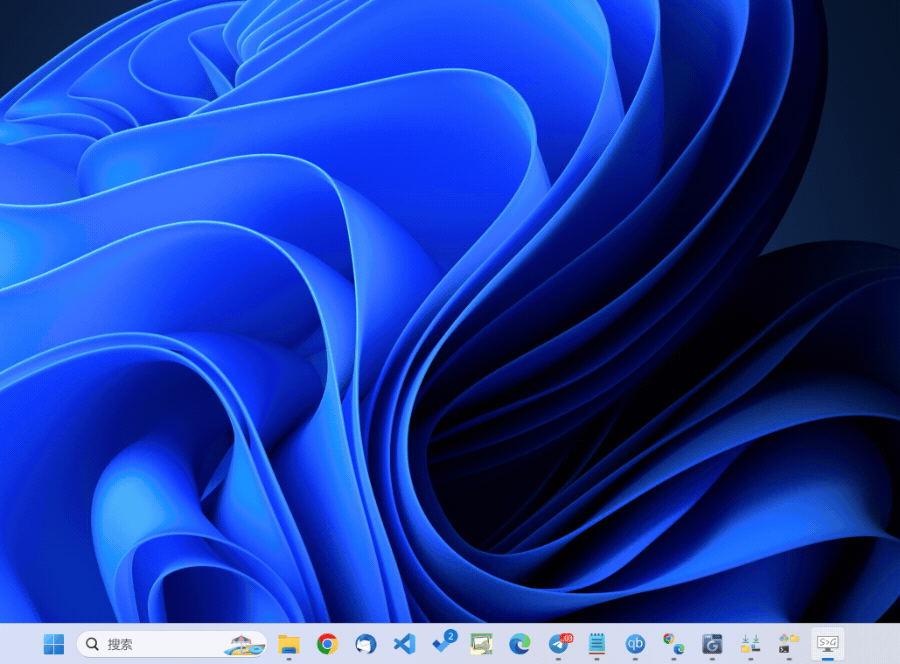Click the taskbar search box labeled 搜索
This screenshot has width=900, height=664.
(172, 644)
